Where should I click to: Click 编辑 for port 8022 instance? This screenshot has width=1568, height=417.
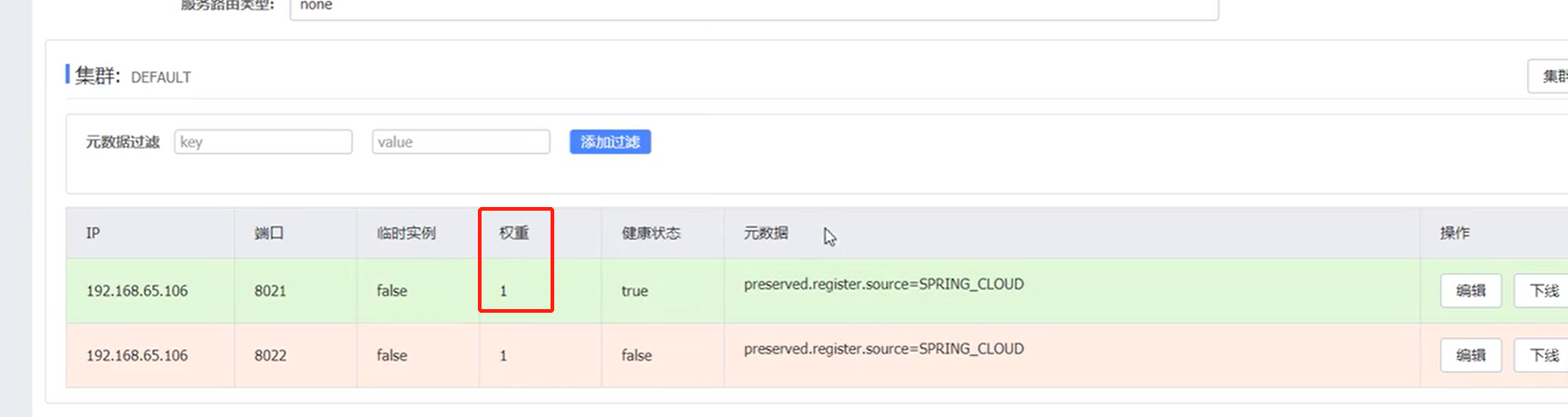[x=1470, y=355]
